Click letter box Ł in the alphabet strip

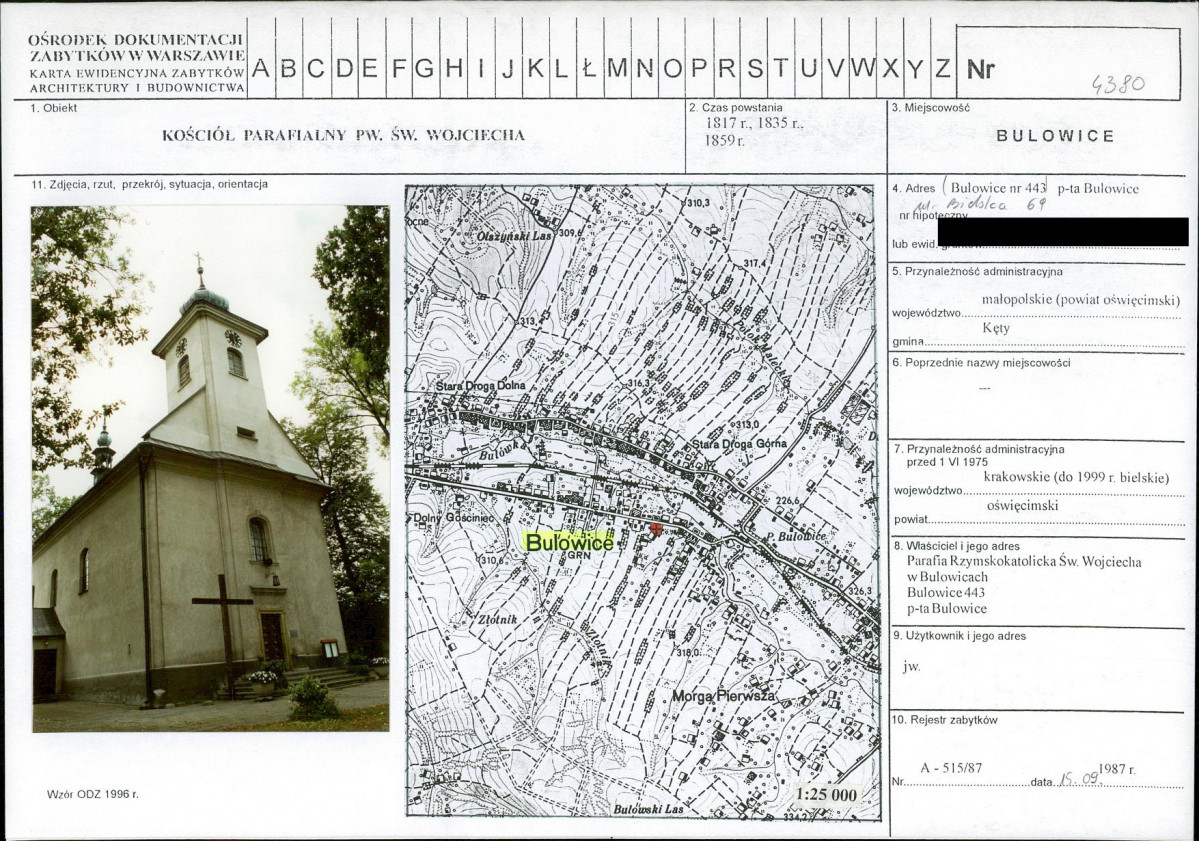pos(588,68)
